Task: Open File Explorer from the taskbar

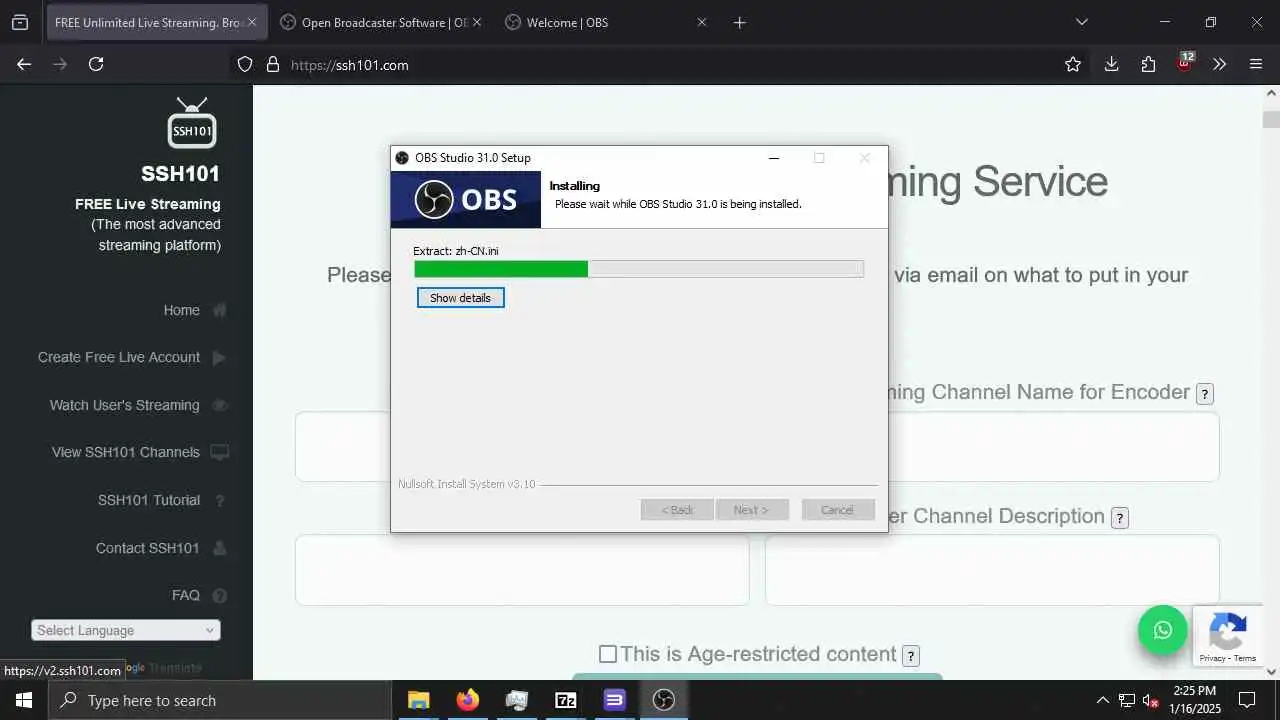Action: [x=418, y=700]
